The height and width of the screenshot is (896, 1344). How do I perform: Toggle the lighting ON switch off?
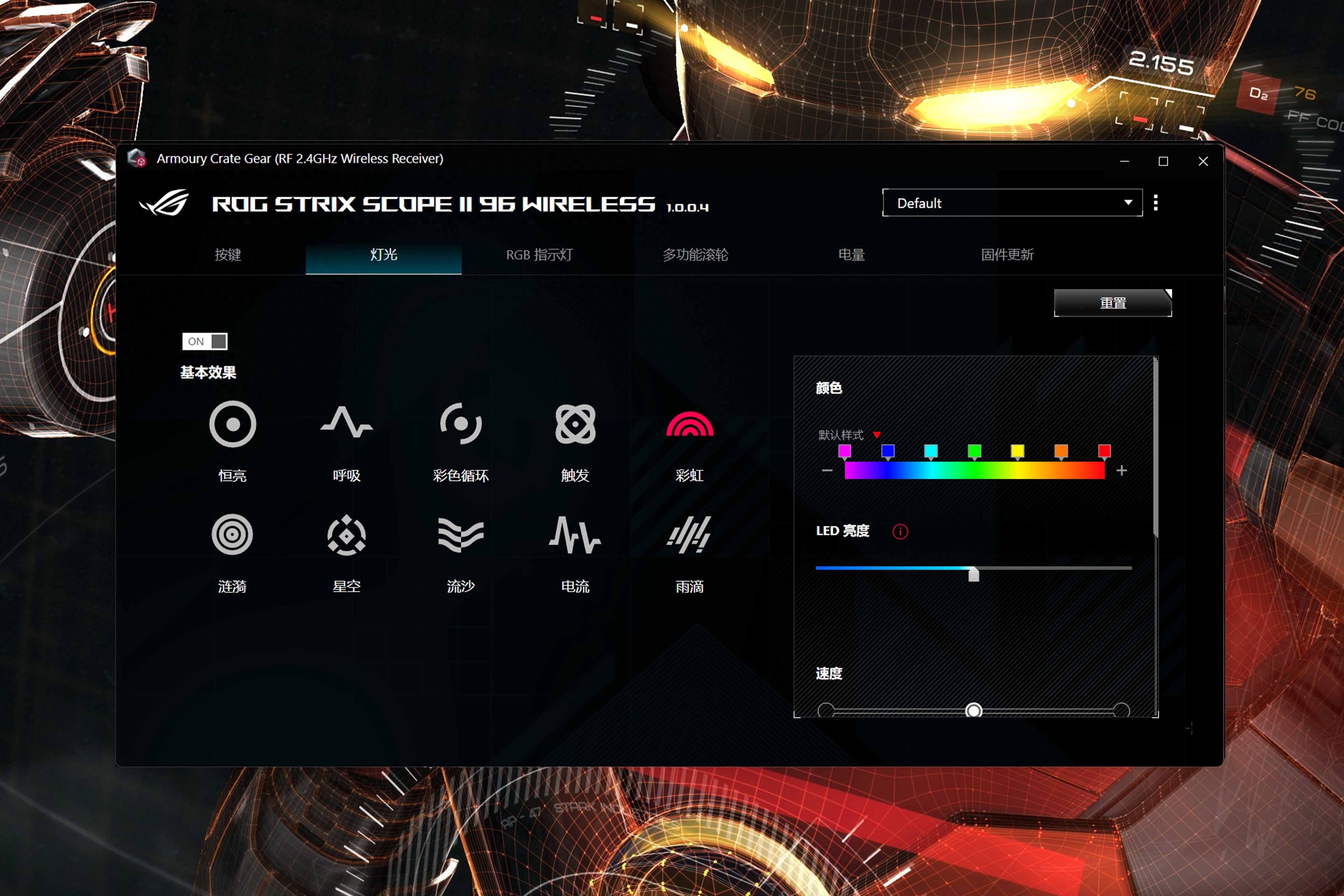click(x=205, y=341)
